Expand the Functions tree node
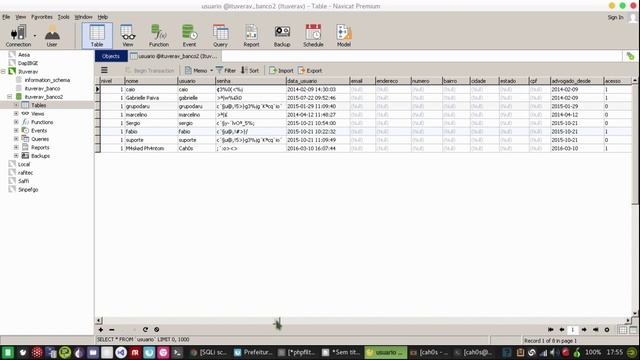 click(16, 122)
